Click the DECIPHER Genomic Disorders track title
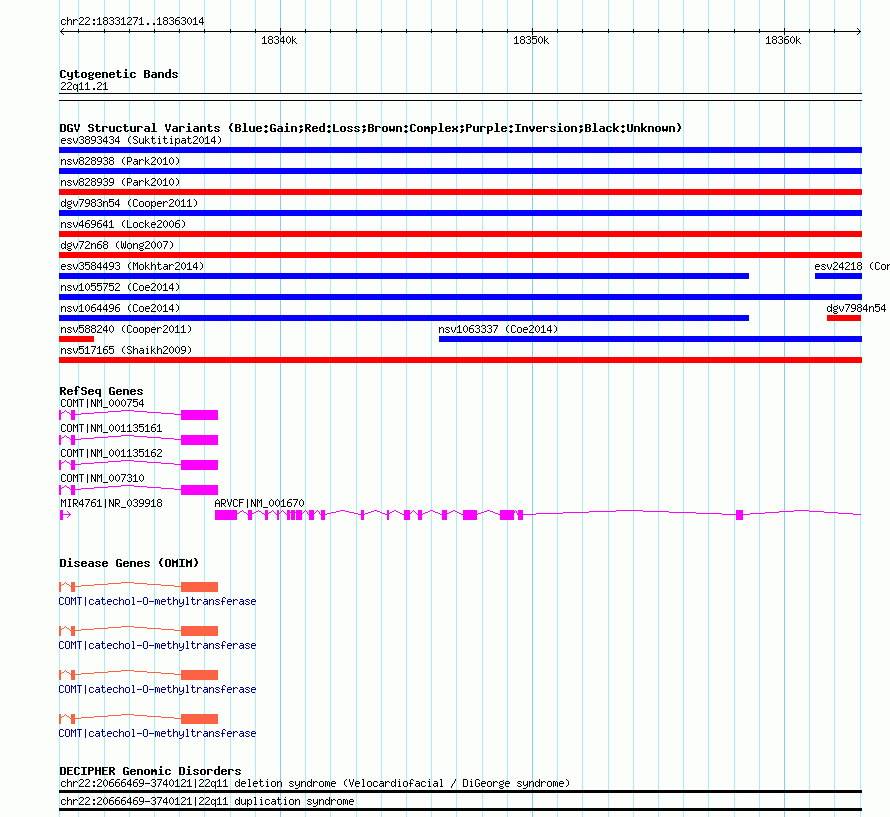 [150, 770]
